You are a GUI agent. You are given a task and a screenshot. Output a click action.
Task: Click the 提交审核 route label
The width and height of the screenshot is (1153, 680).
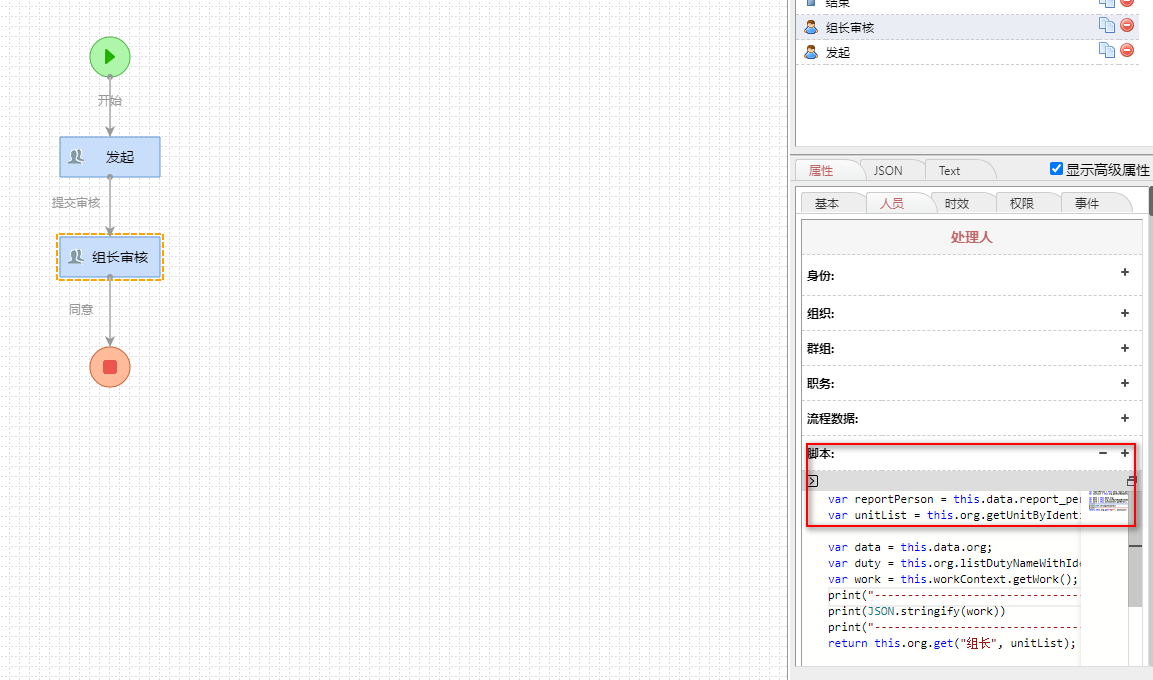(76, 202)
